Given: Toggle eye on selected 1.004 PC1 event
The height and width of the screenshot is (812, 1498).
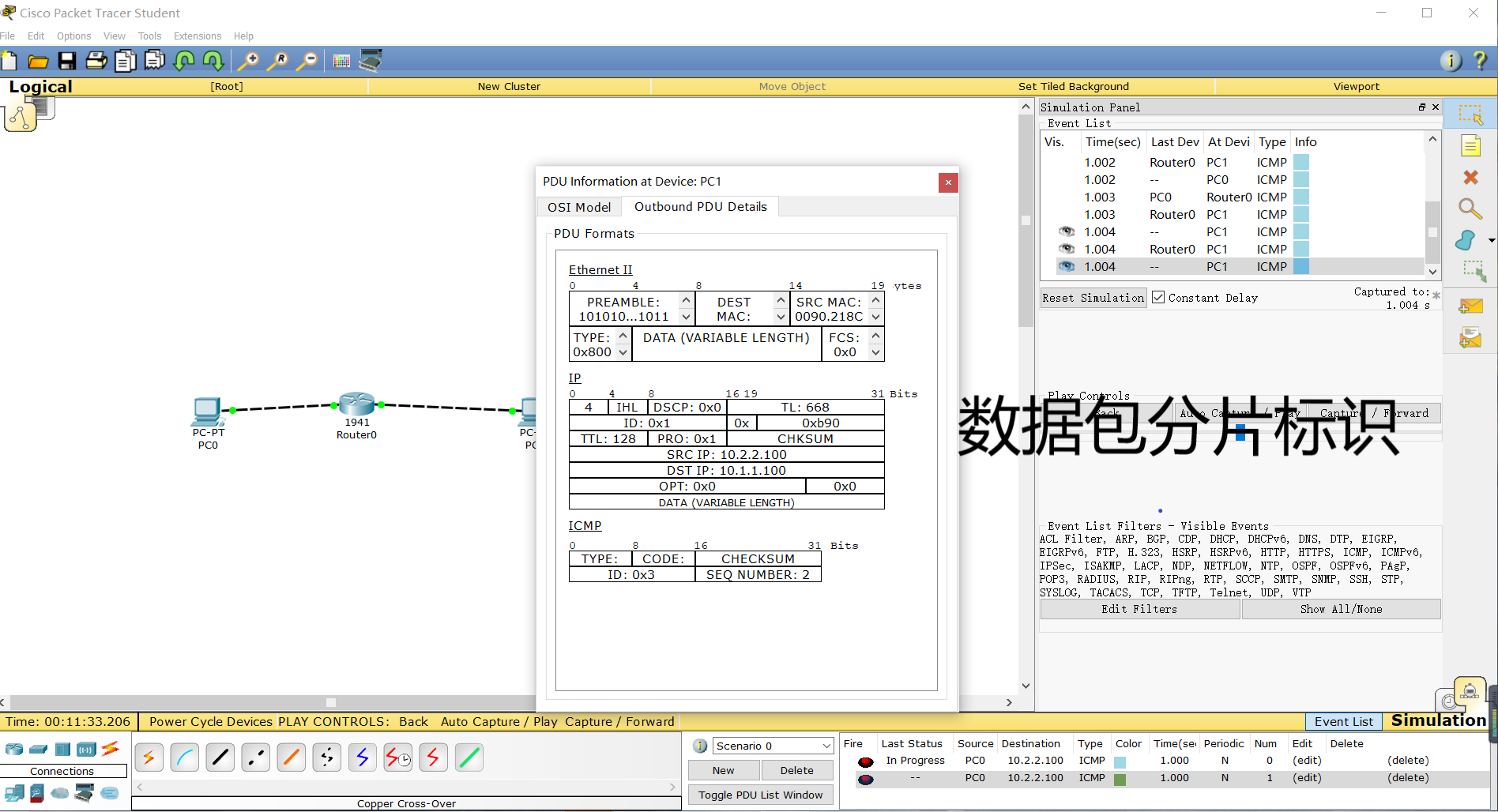Looking at the screenshot, I should pos(1067,267).
